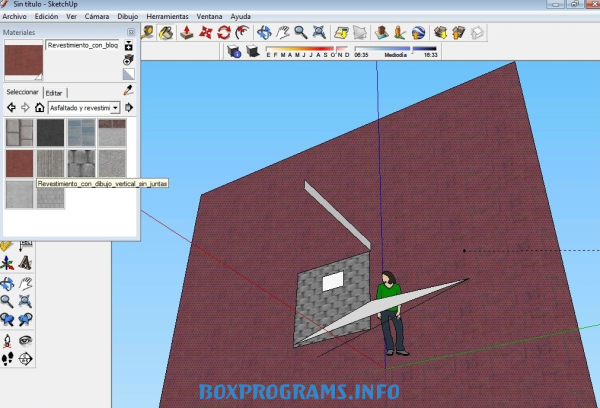Open the Archivo menu
This screenshot has width=600, height=408.
pos(15,16)
